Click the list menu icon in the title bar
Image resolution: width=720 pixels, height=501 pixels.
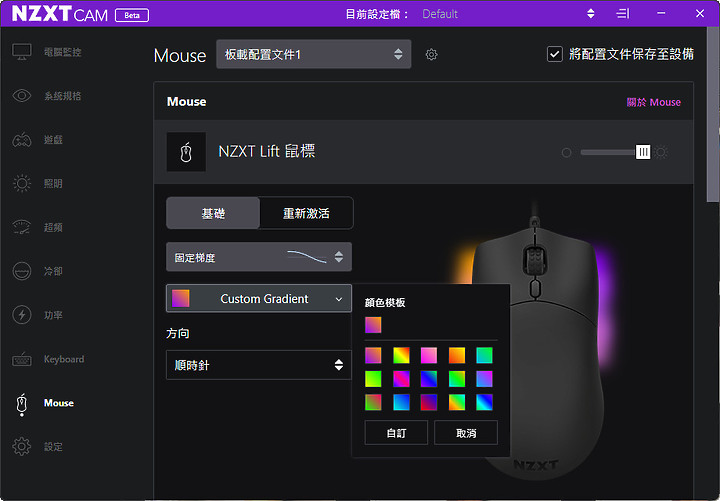coord(623,14)
